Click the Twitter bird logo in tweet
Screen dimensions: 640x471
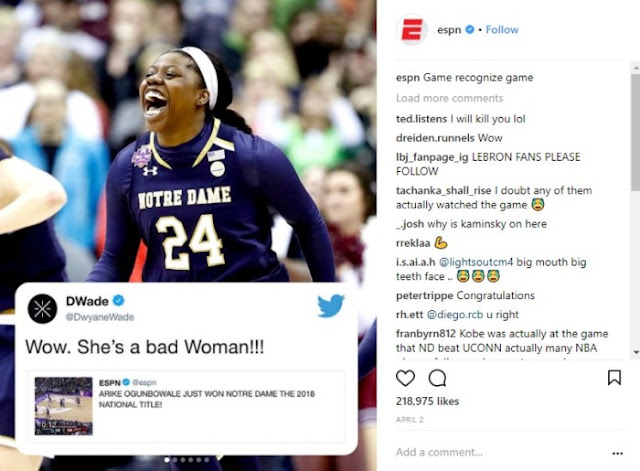point(331,305)
